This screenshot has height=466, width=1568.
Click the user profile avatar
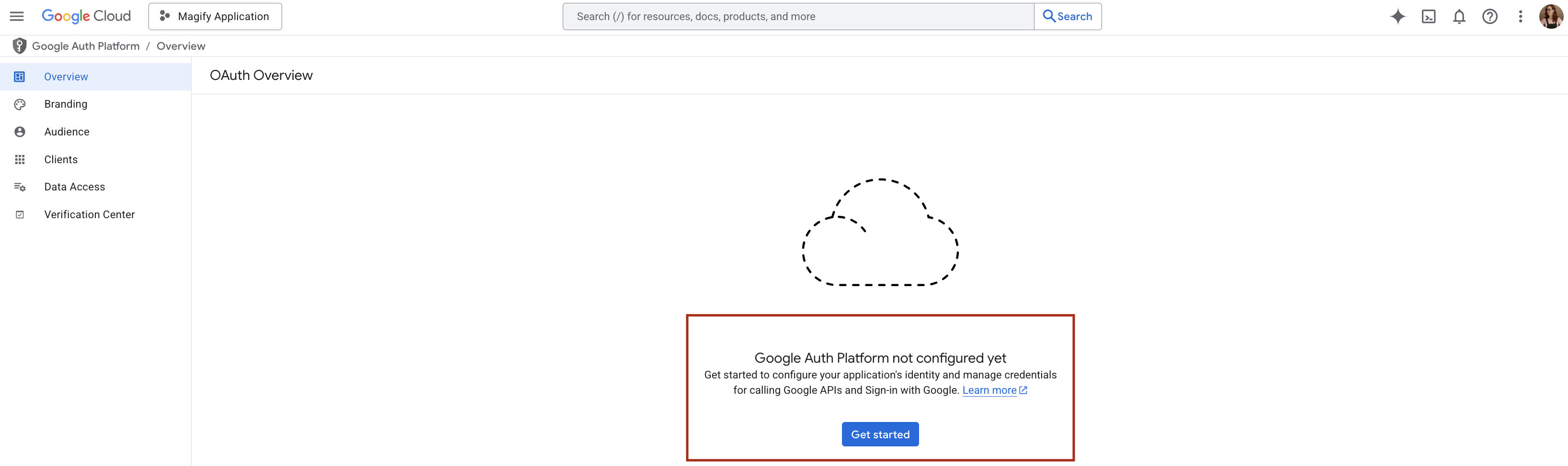tap(1550, 16)
